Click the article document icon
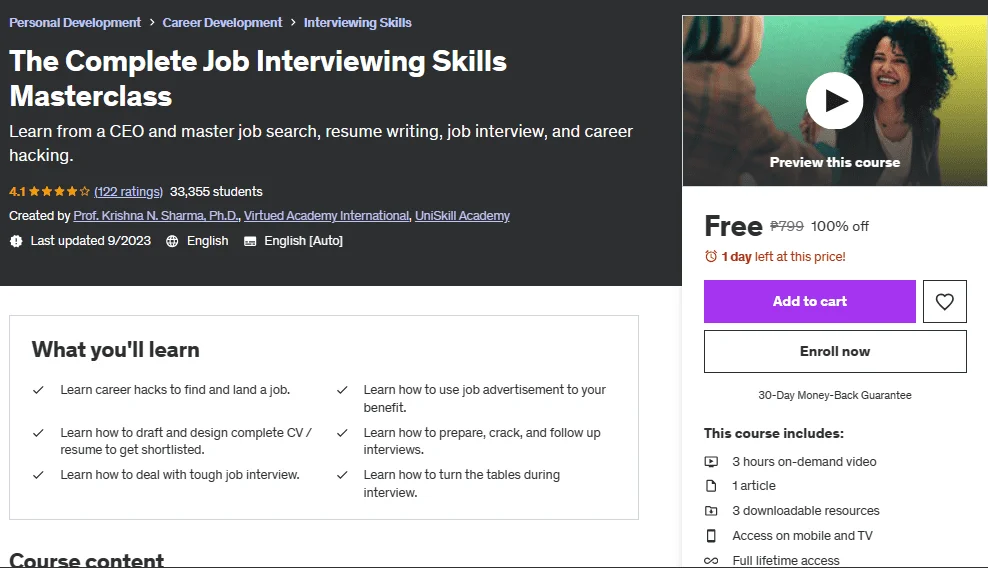Screen dimensions: 988x568 (x=711, y=486)
